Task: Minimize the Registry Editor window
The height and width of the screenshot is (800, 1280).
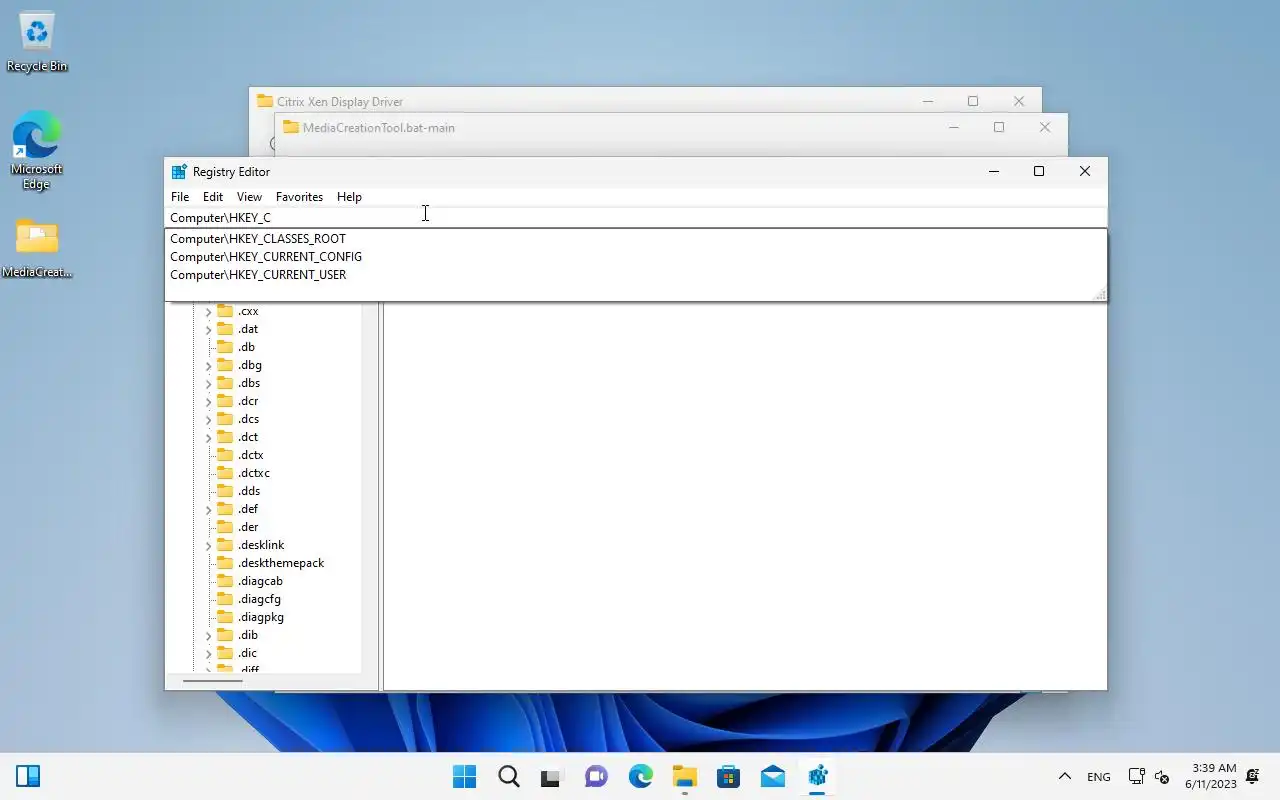Action: [x=993, y=172]
